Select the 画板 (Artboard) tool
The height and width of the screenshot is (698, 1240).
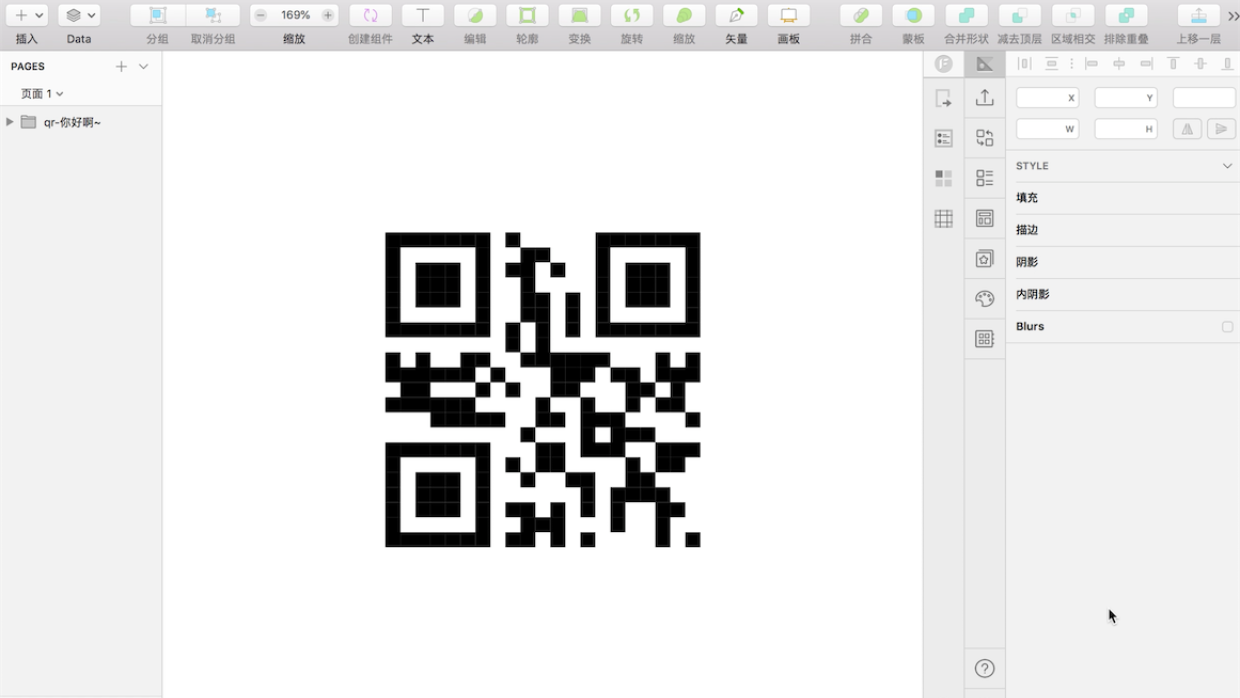789,15
